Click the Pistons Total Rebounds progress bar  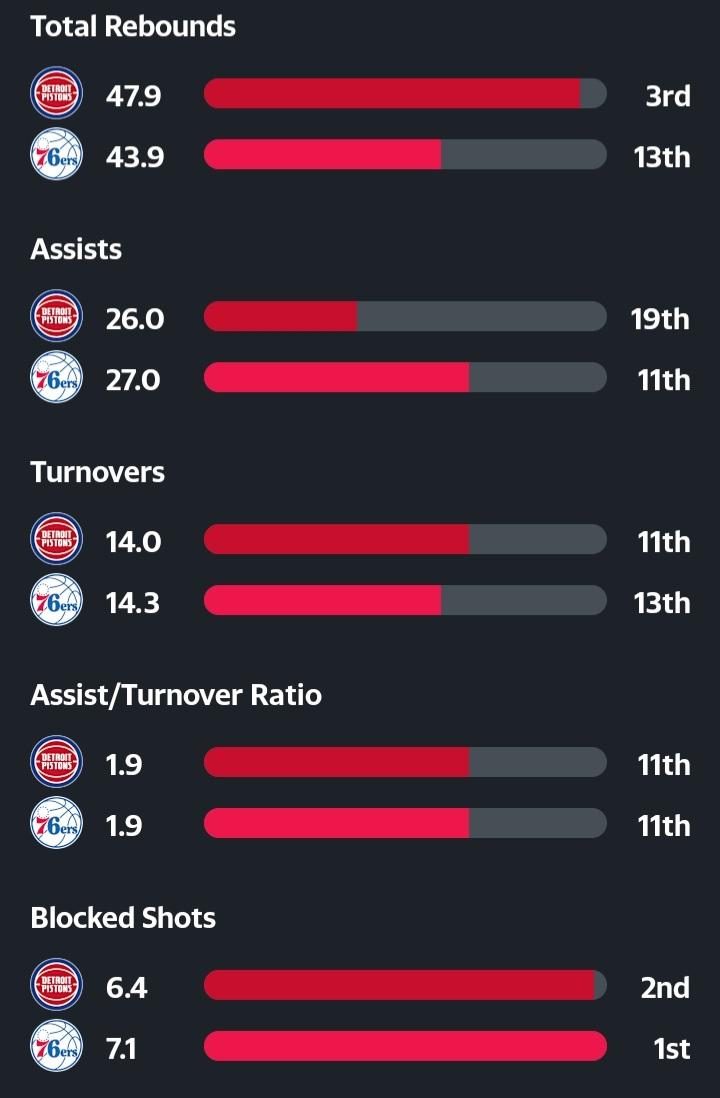[x=405, y=94]
